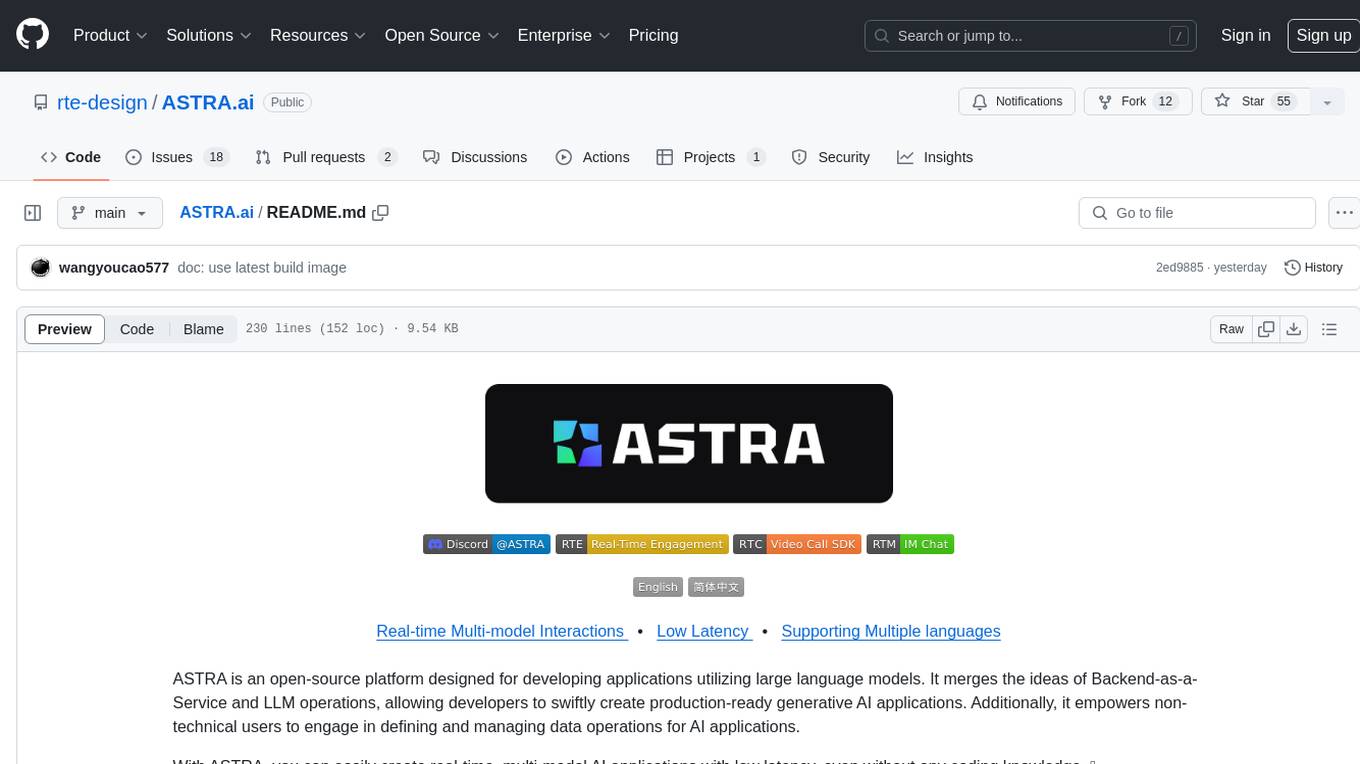This screenshot has width=1360, height=764.
Task: Click the ASTRA banner image
Action: (x=689, y=443)
